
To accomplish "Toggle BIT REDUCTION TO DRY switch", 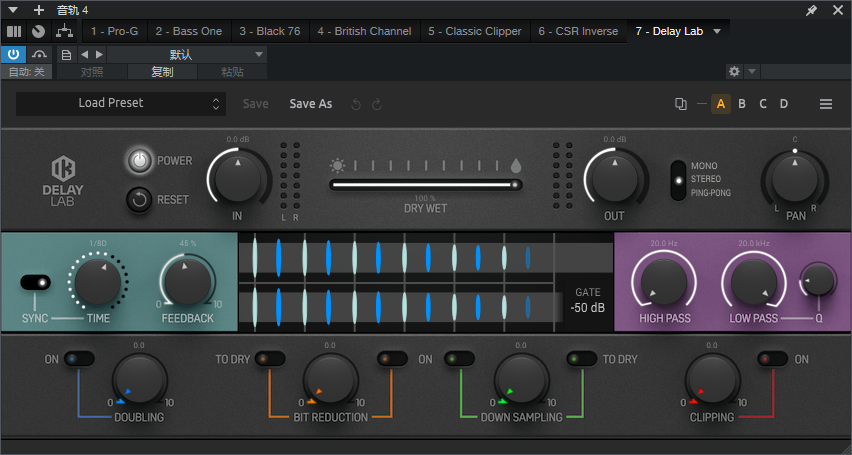I will [x=270, y=359].
